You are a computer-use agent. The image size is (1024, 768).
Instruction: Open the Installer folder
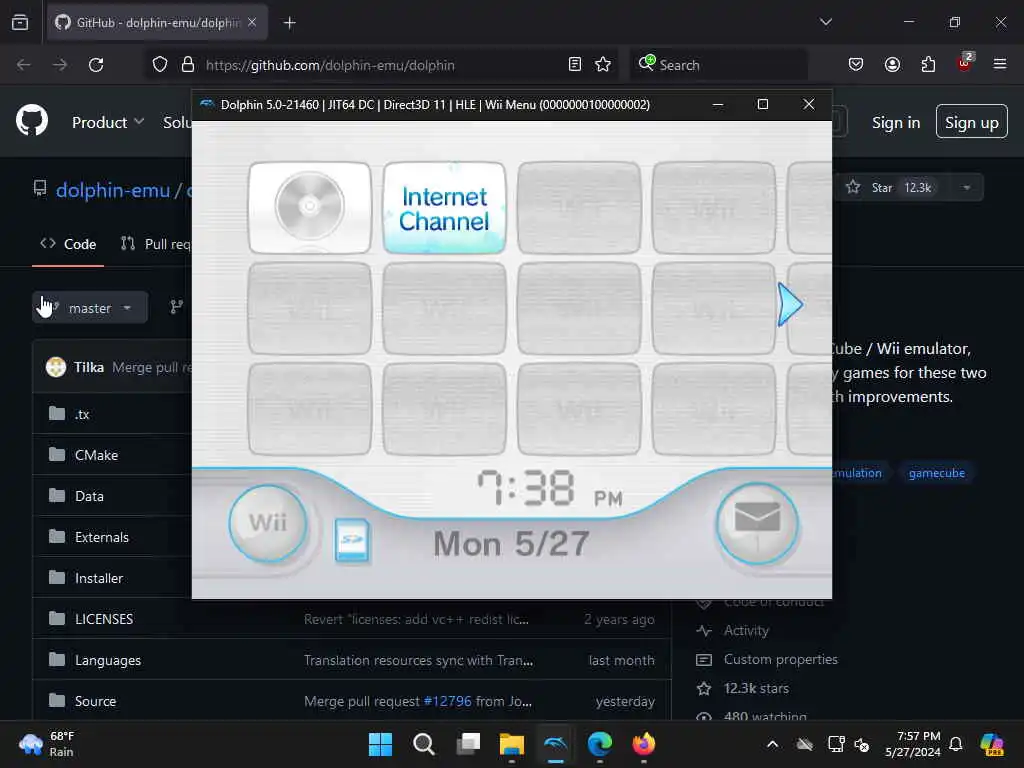(99, 579)
